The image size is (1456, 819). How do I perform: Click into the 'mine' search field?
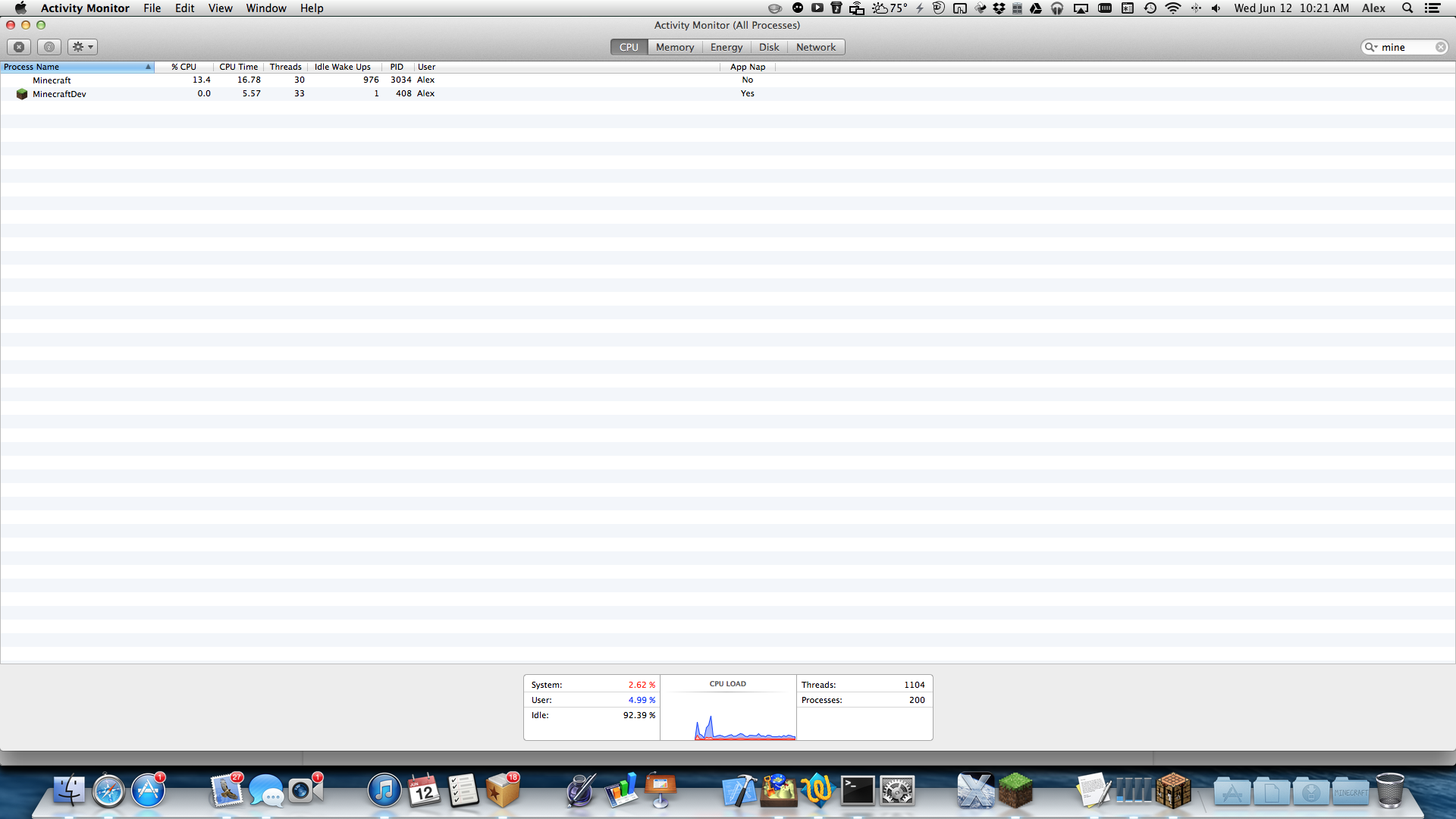point(1405,47)
